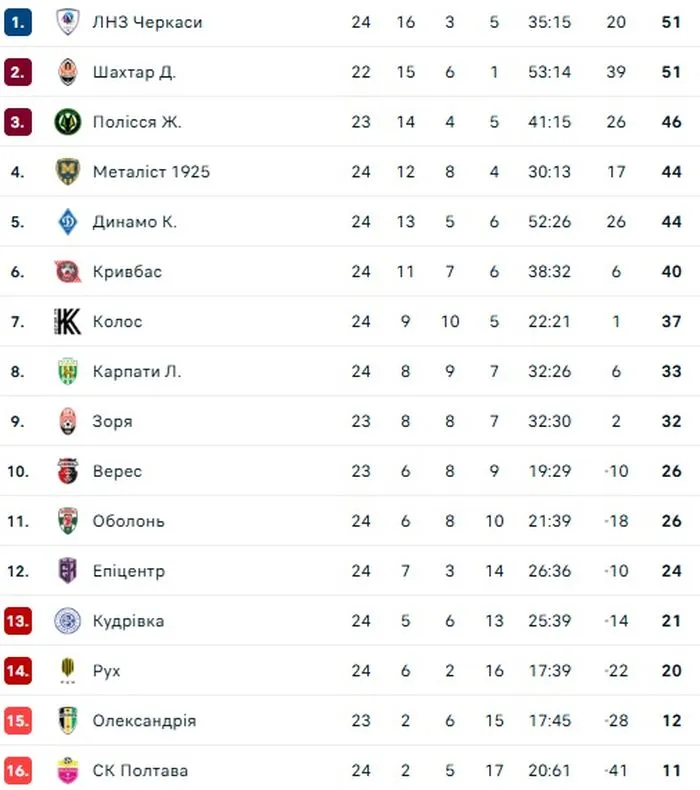
Task: Click the Металіст 1925 club emblem
Action: tap(67, 171)
